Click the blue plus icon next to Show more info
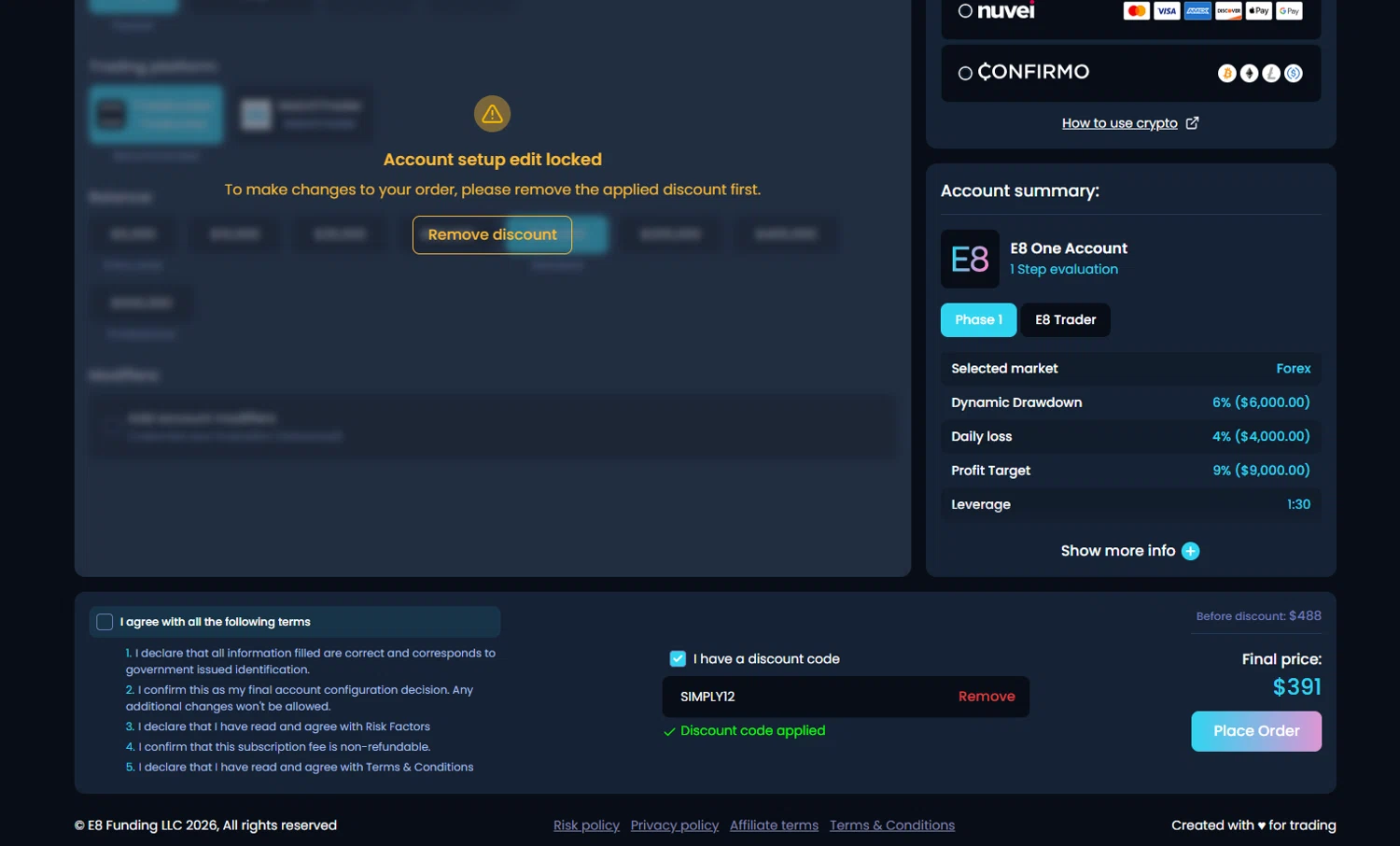This screenshot has width=1400, height=846. 1191,551
